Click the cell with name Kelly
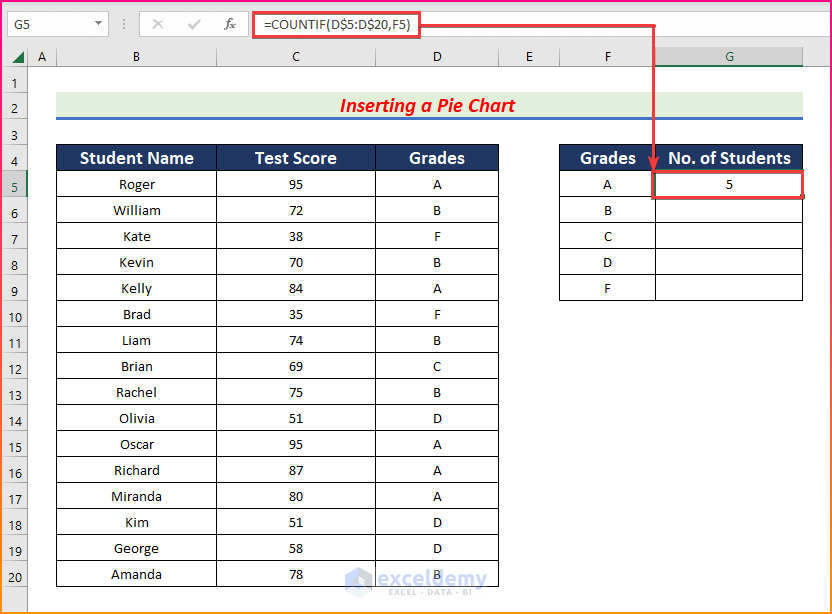The width and height of the screenshot is (832, 614). coord(136,288)
